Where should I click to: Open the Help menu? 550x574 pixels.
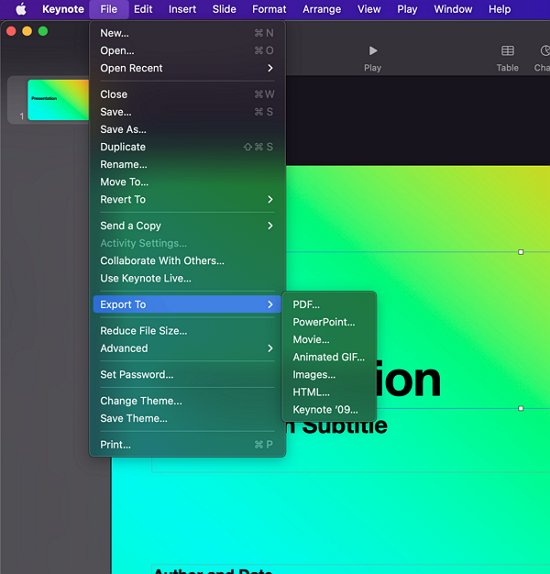(x=499, y=9)
